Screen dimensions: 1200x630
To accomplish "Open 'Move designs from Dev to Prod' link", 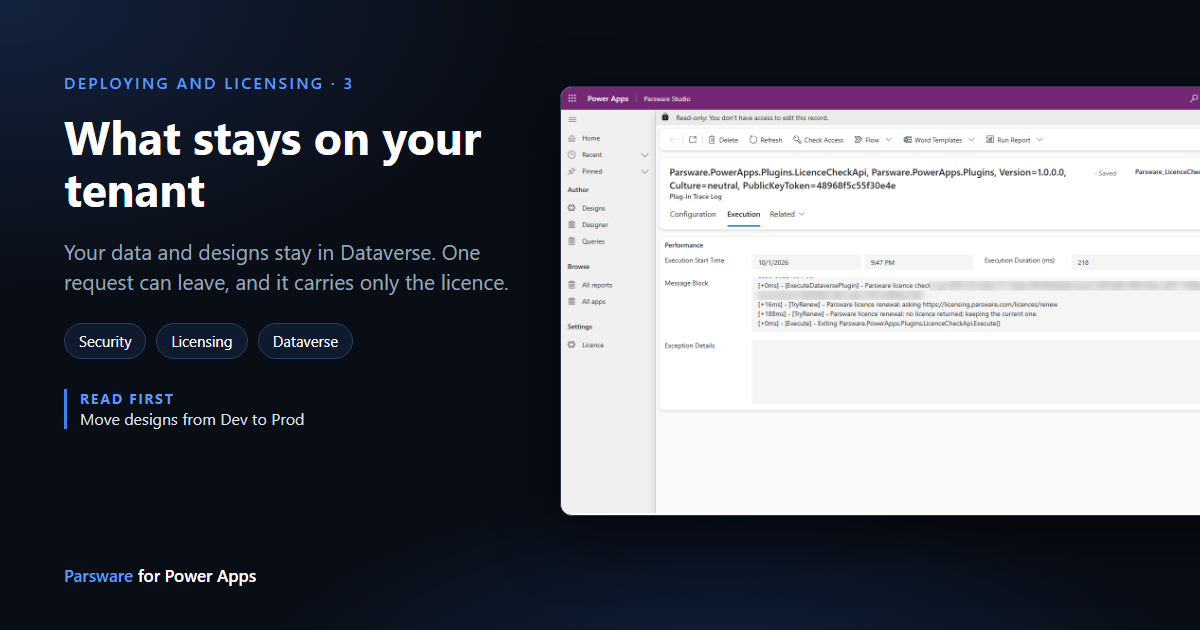I will click(x=192, y=420).
